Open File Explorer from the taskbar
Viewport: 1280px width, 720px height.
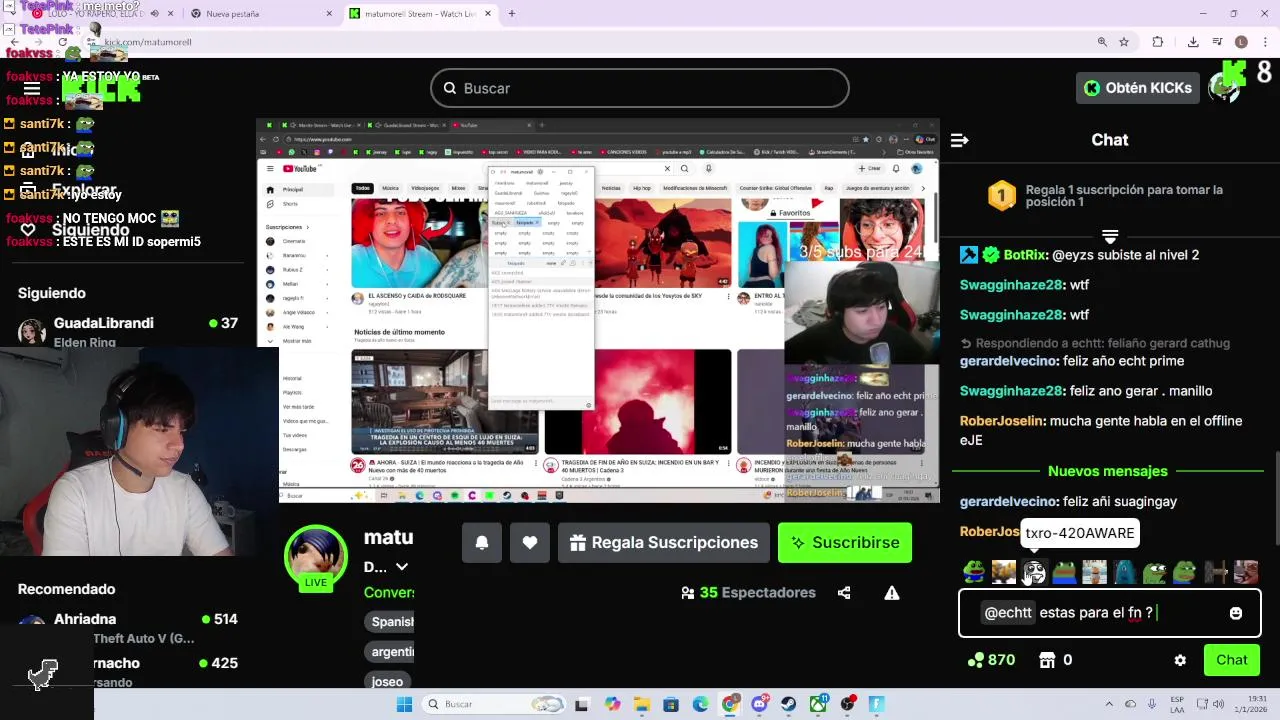pos(641,704)
